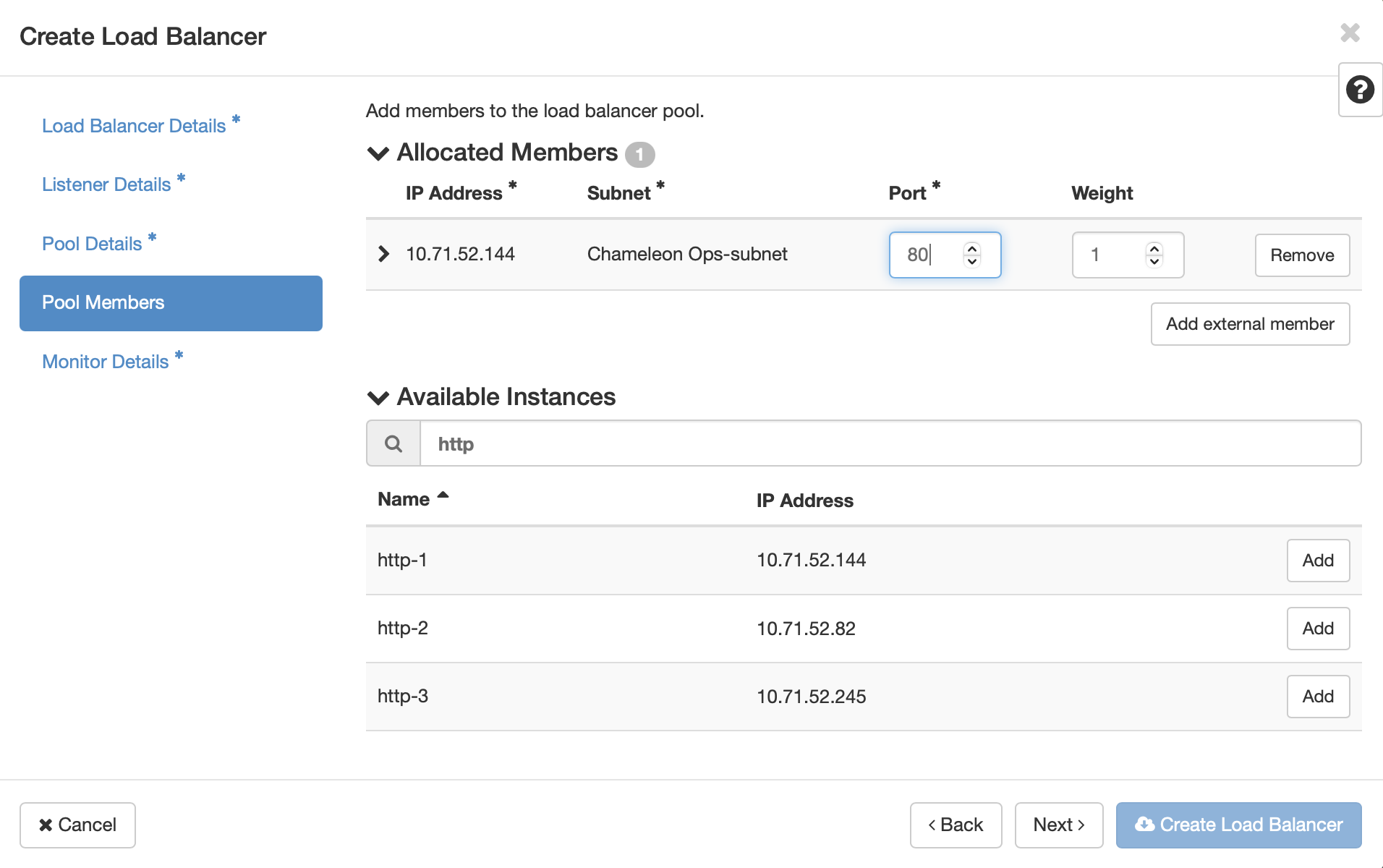Select the Pool Members step
The width and height of the screenshot is (1383, 868).
pos(171,303)
